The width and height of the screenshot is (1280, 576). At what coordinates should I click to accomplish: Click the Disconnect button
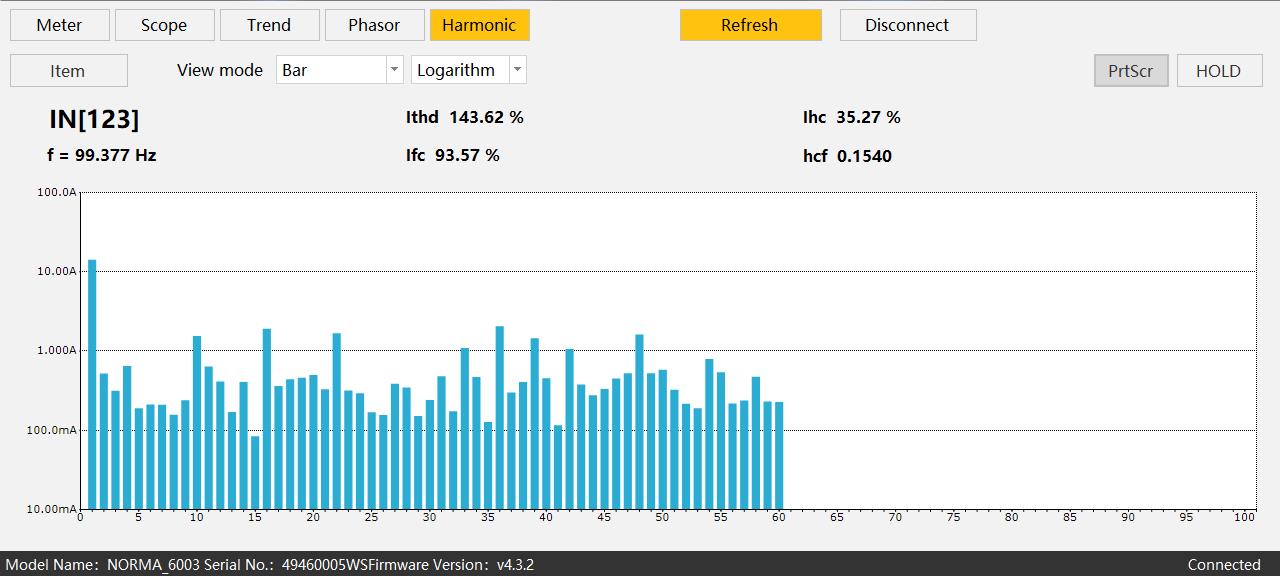(907, 25)
